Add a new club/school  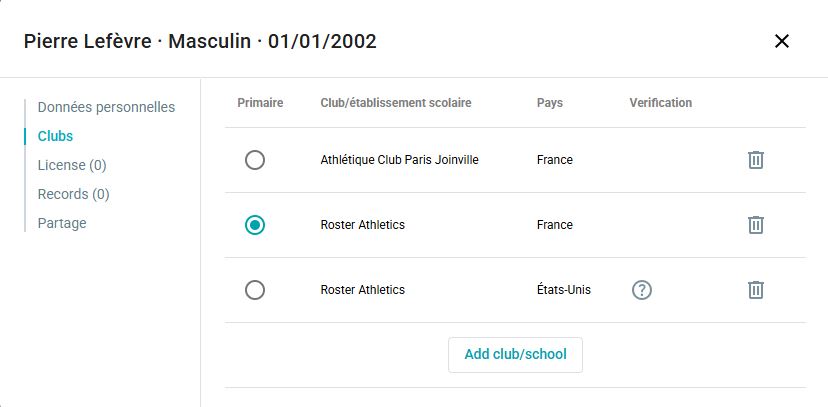click(x=515, y=355)
